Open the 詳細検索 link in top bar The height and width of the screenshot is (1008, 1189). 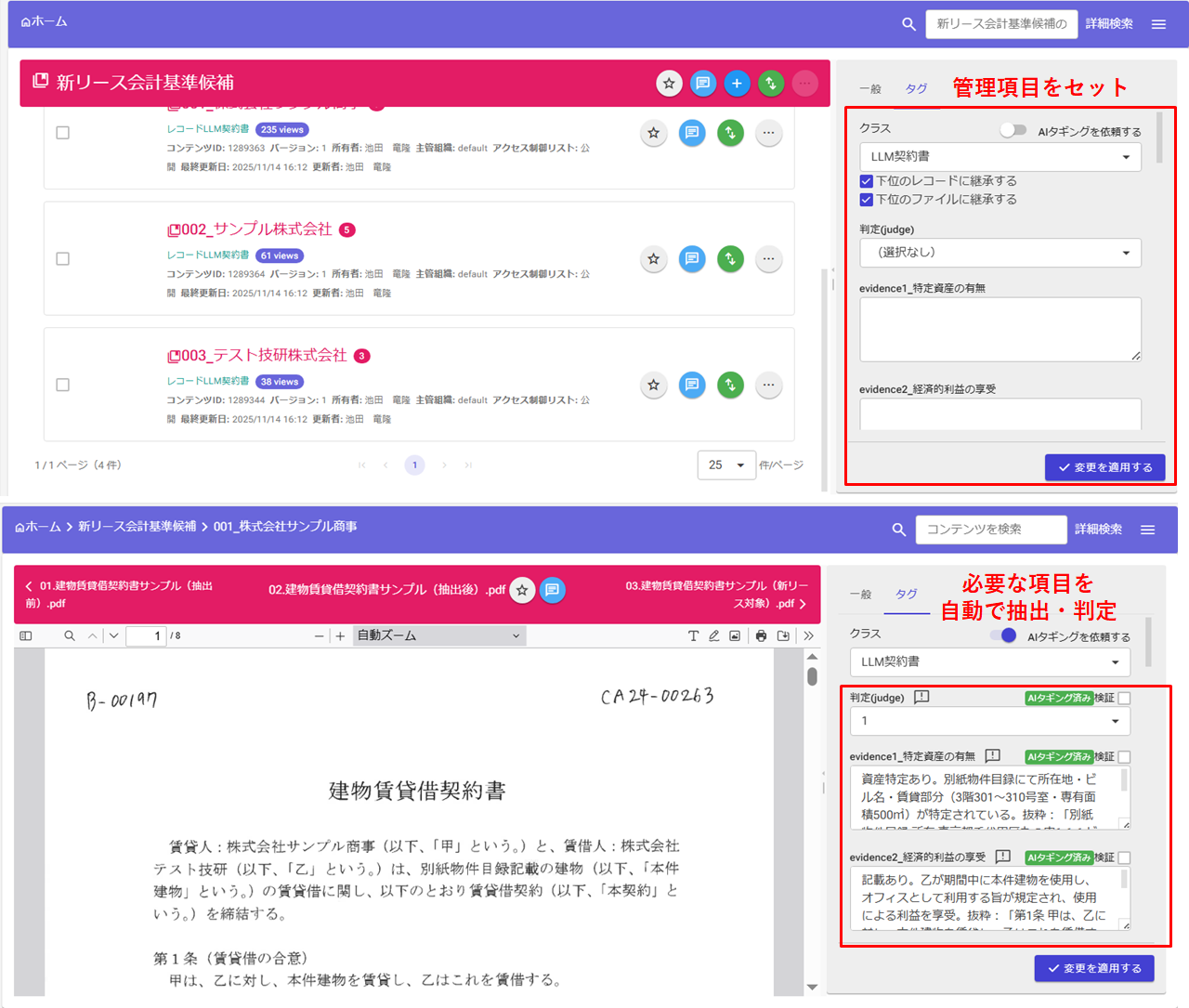click(1109, 24)
